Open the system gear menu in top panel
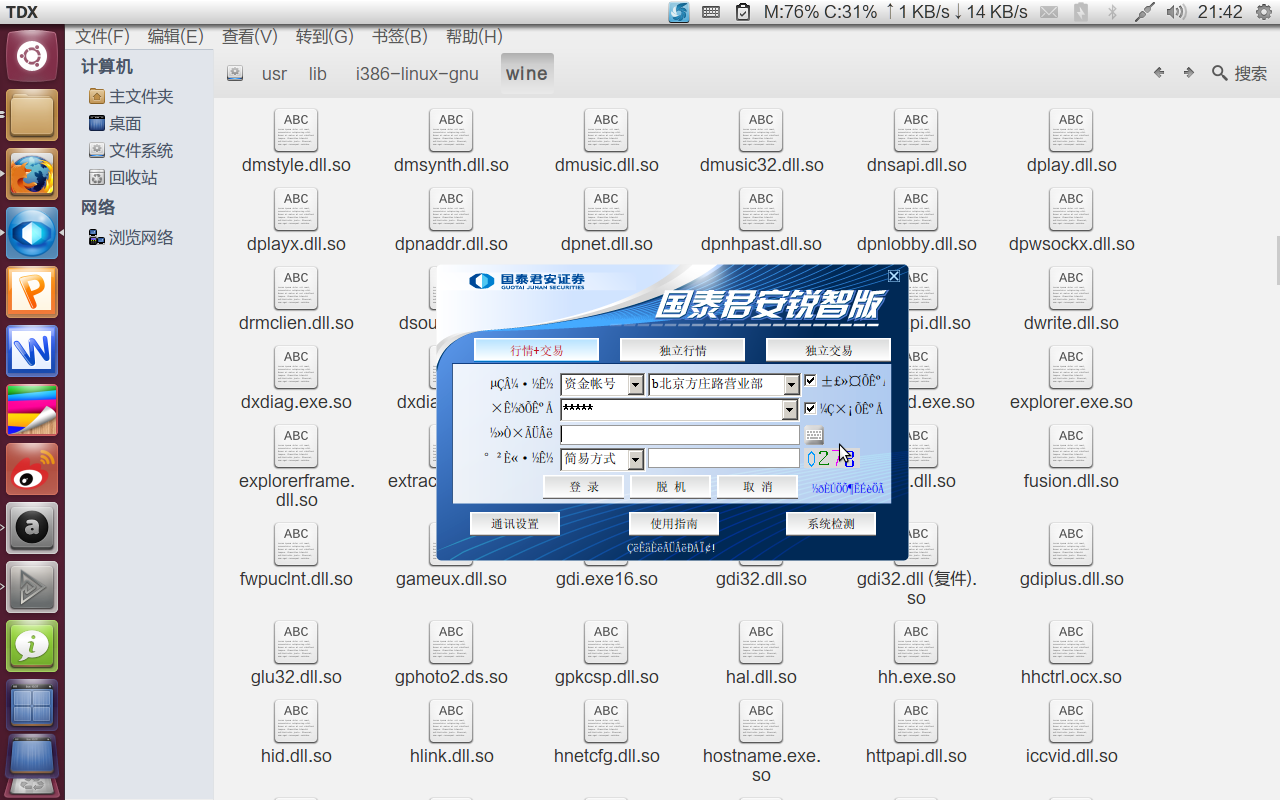Viewport: 1280px width, 800px height. [1262, 12]
